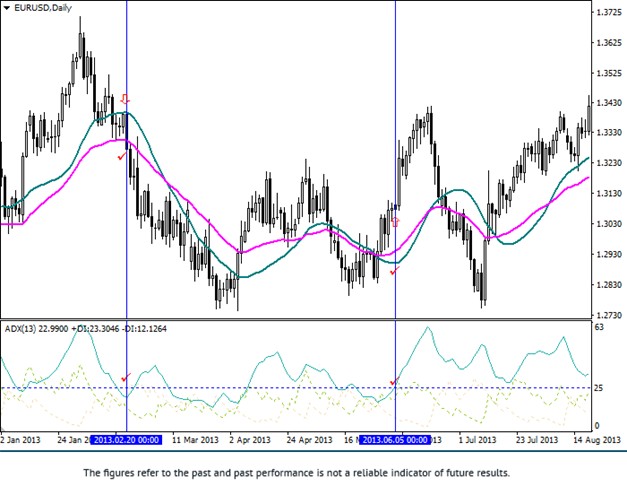Screen dimensions: 627x495
Task: Click the 1.3330 price scale label
Action: pyautogui.click(x=608, y=132)
